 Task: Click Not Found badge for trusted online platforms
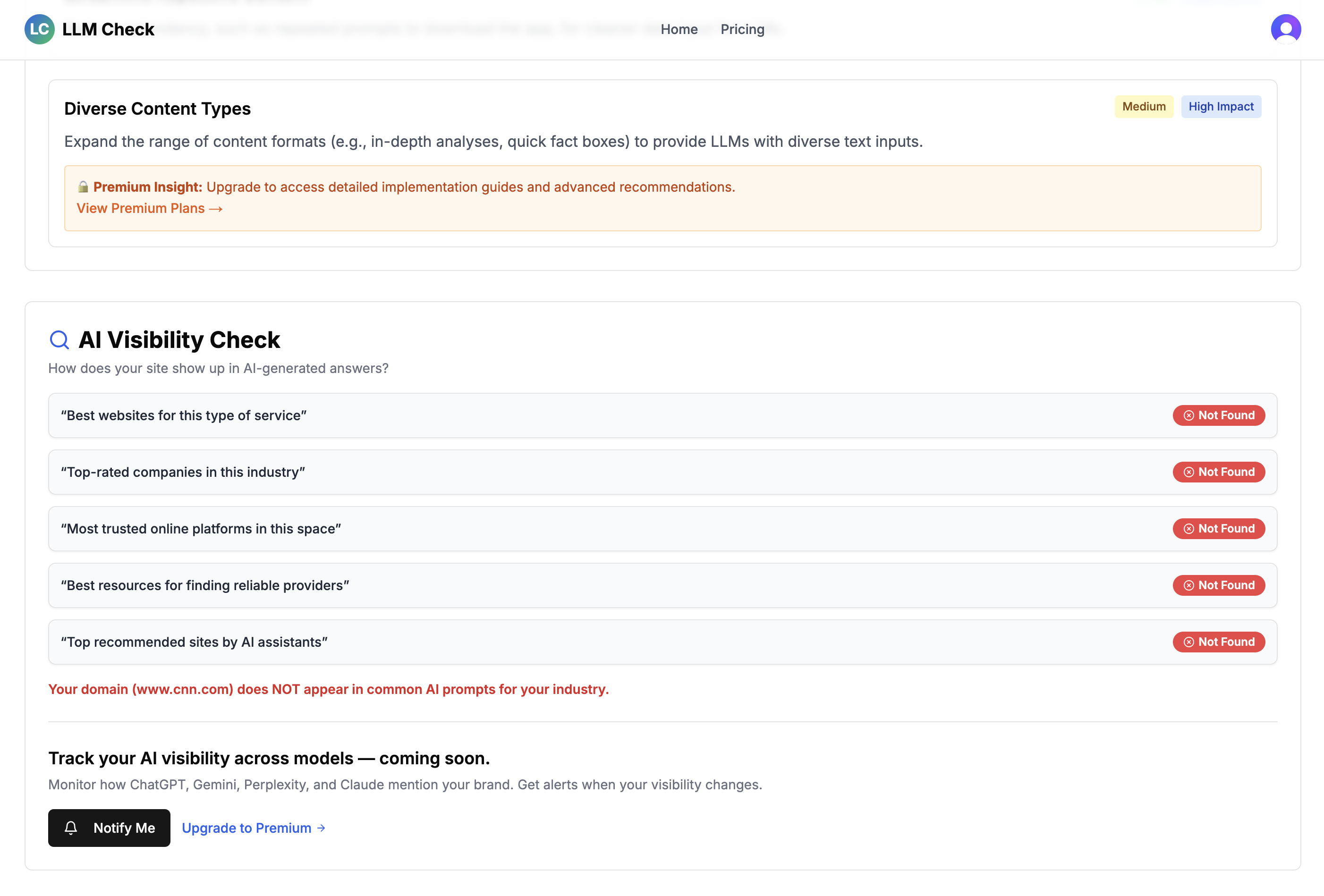[x=1219, y=528]
